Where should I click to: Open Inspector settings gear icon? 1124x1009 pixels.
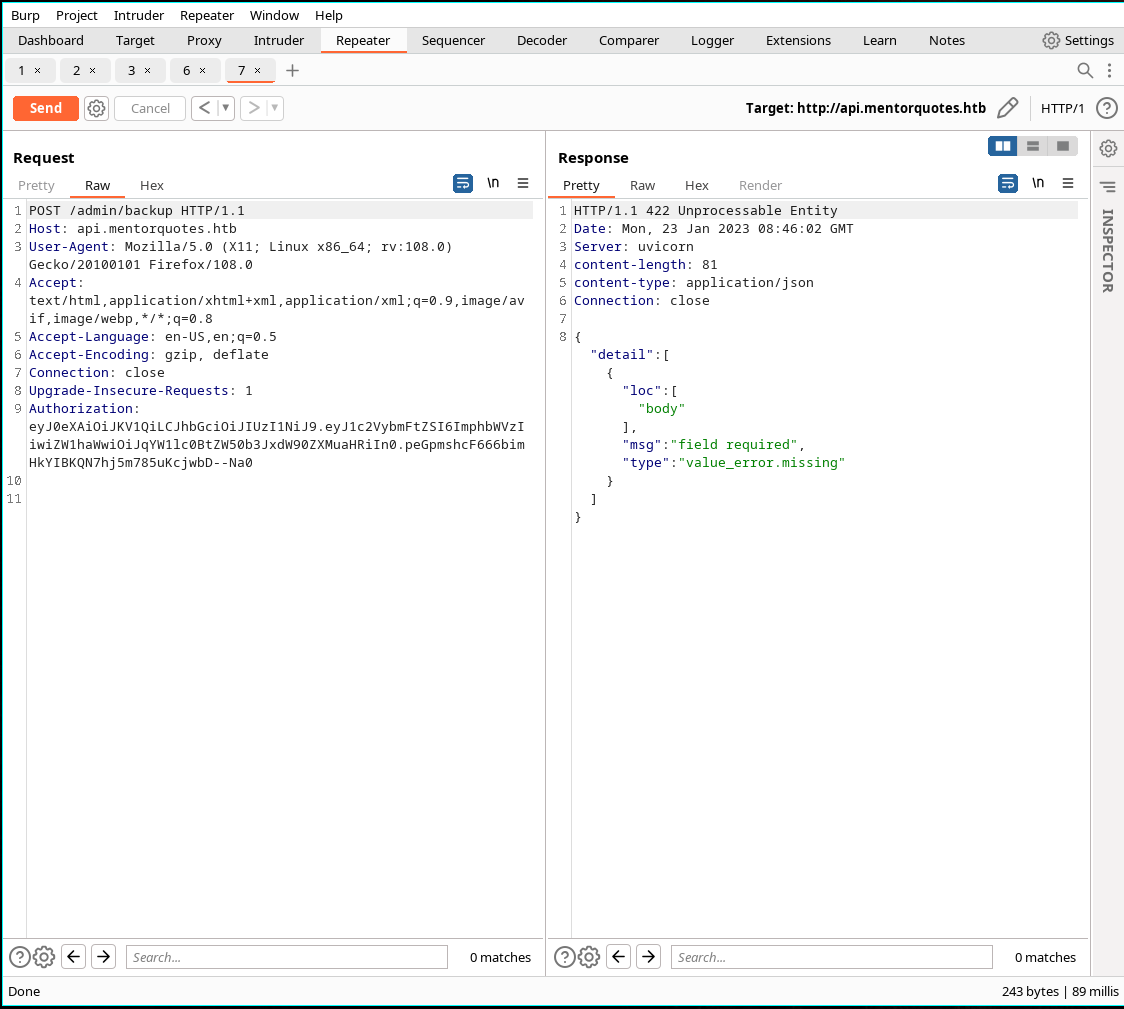coord(1108,148)
